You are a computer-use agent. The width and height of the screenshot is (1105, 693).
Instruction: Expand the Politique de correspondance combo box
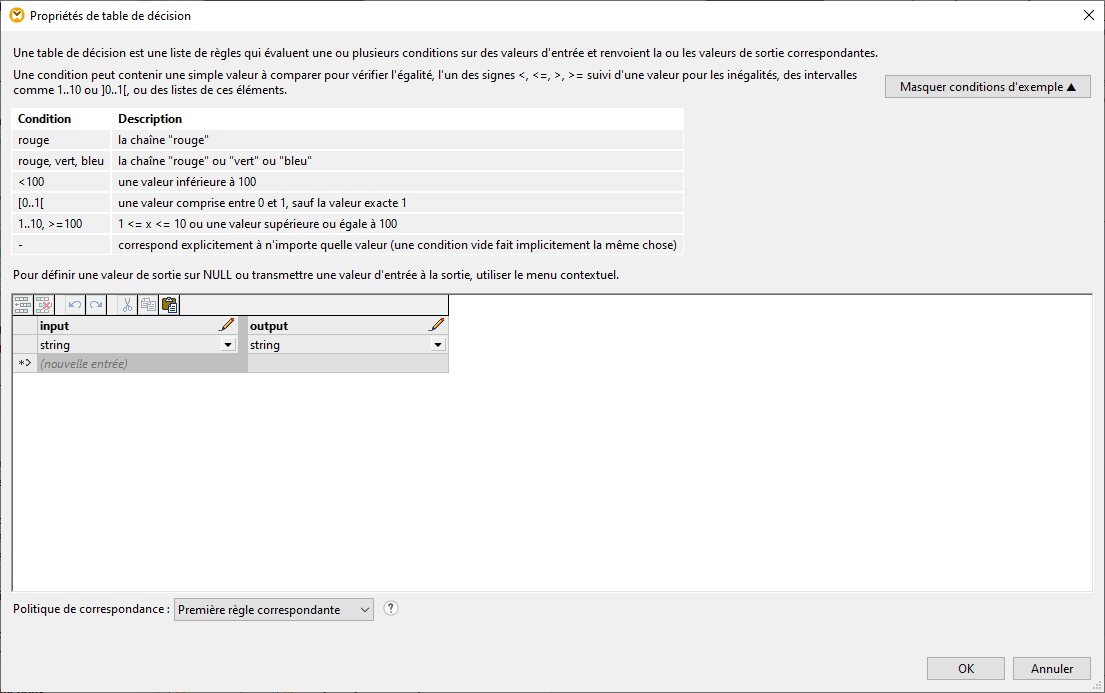(273, 610)
